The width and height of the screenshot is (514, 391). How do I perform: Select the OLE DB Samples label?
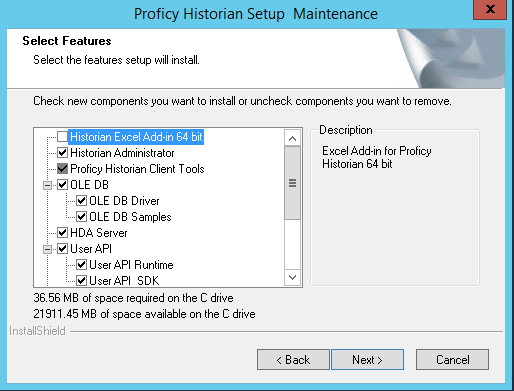130,217
